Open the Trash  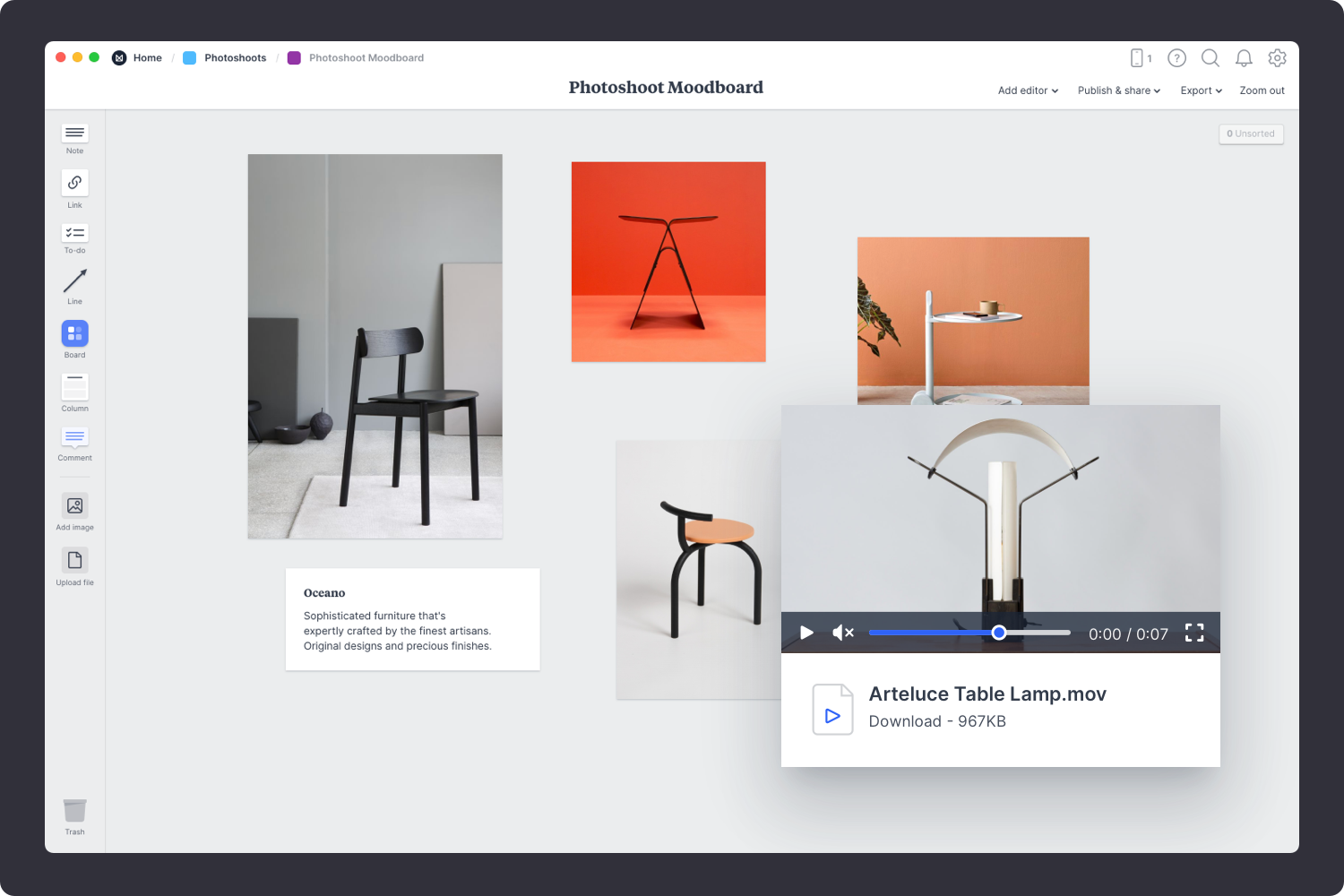[74, 811]
